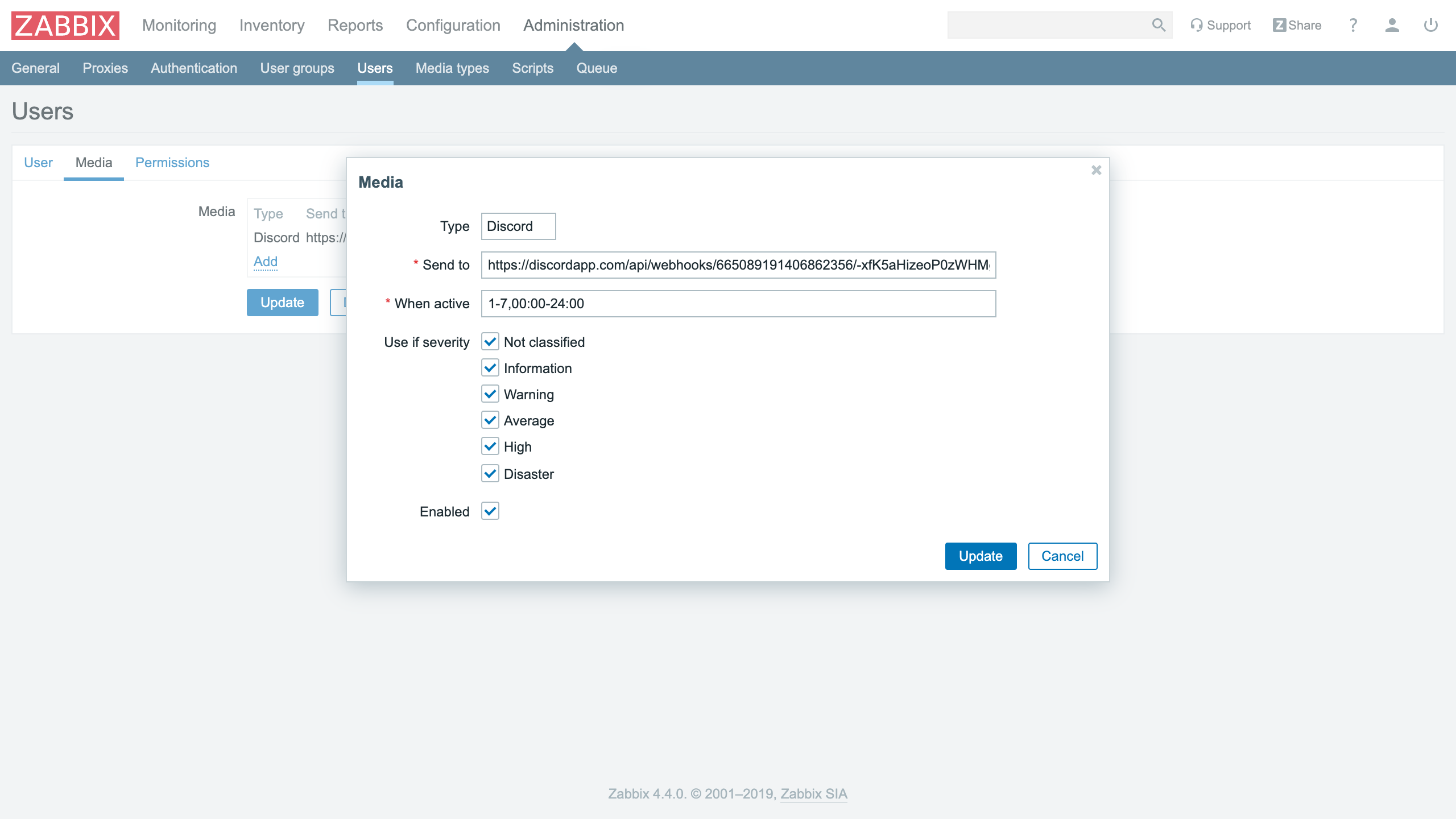Open the Configuration menu

[453, 26]
